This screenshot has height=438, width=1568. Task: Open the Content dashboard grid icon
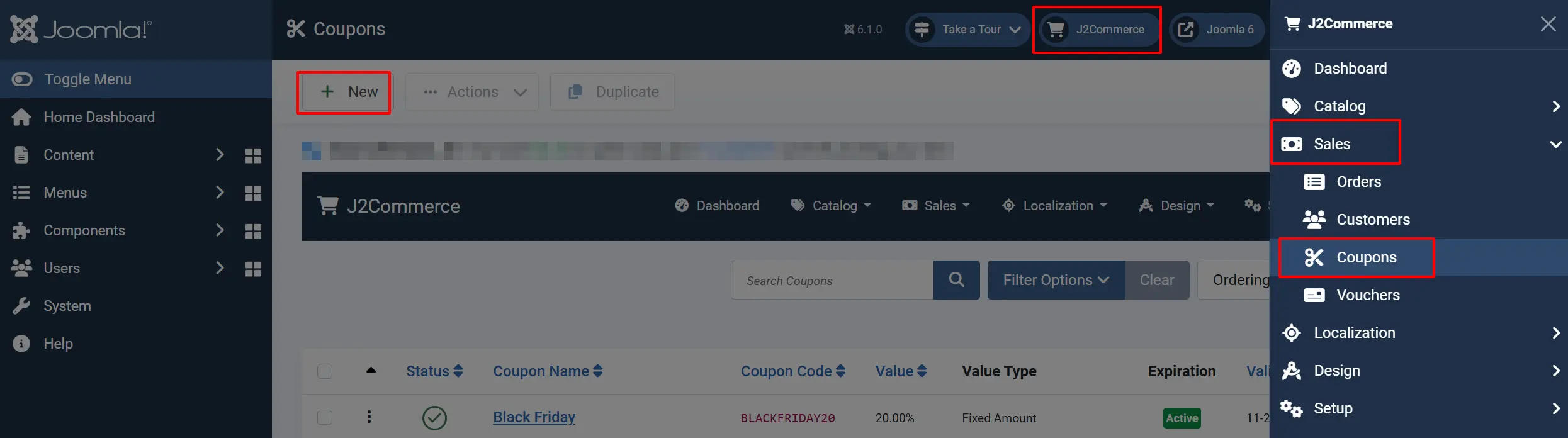[253, 155]
